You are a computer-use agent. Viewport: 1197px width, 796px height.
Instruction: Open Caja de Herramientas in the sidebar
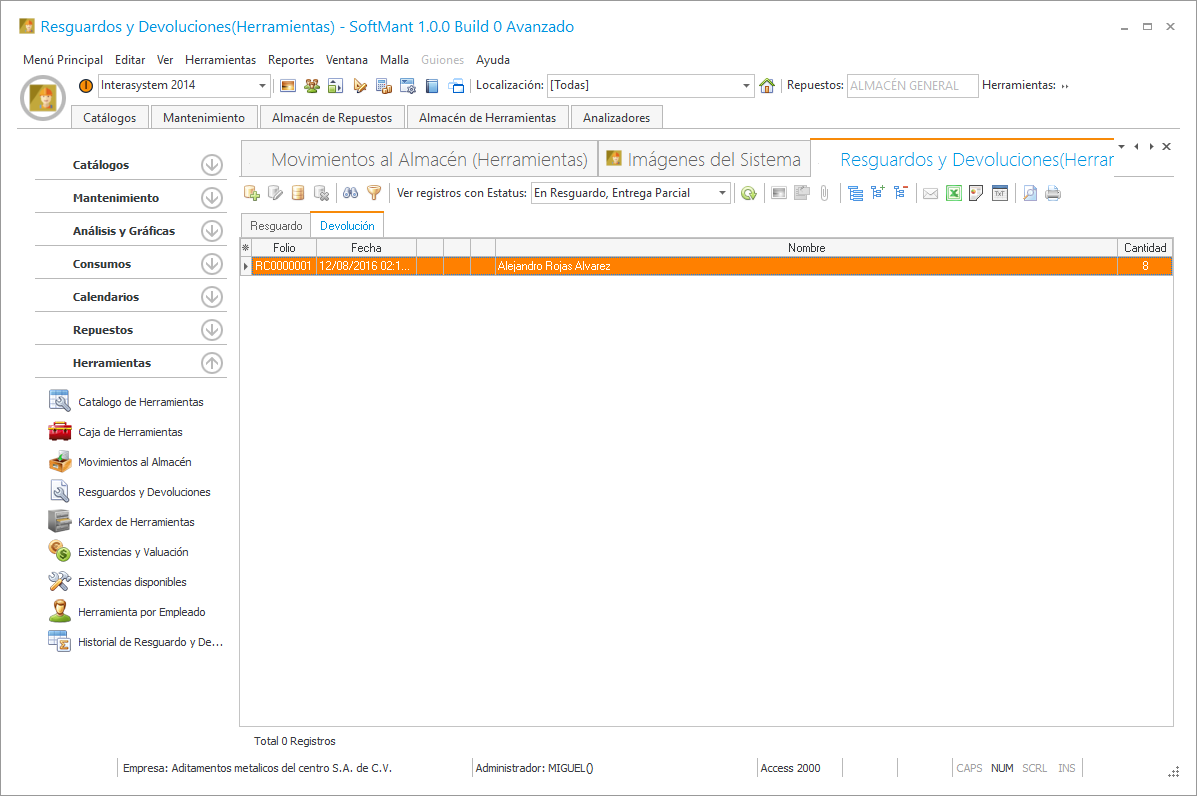pos(130,432)
